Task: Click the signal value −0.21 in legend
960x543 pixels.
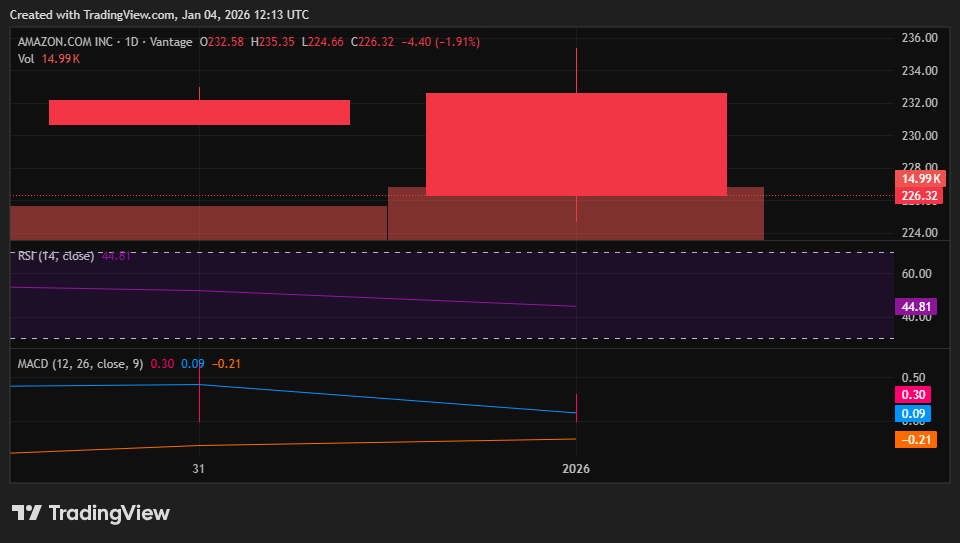Action: [x=227, y=364]
